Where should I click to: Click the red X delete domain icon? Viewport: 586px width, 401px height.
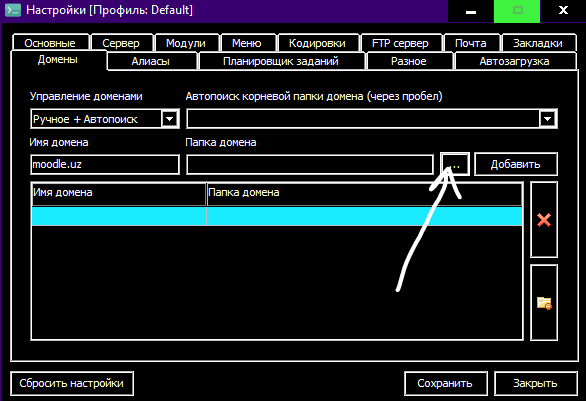pos(544,220)
